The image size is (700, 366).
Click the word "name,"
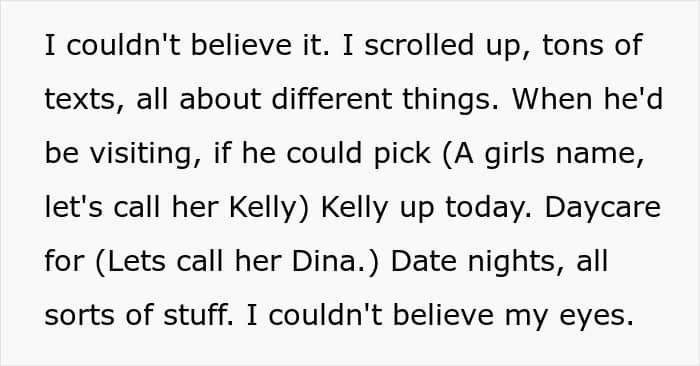600,154
